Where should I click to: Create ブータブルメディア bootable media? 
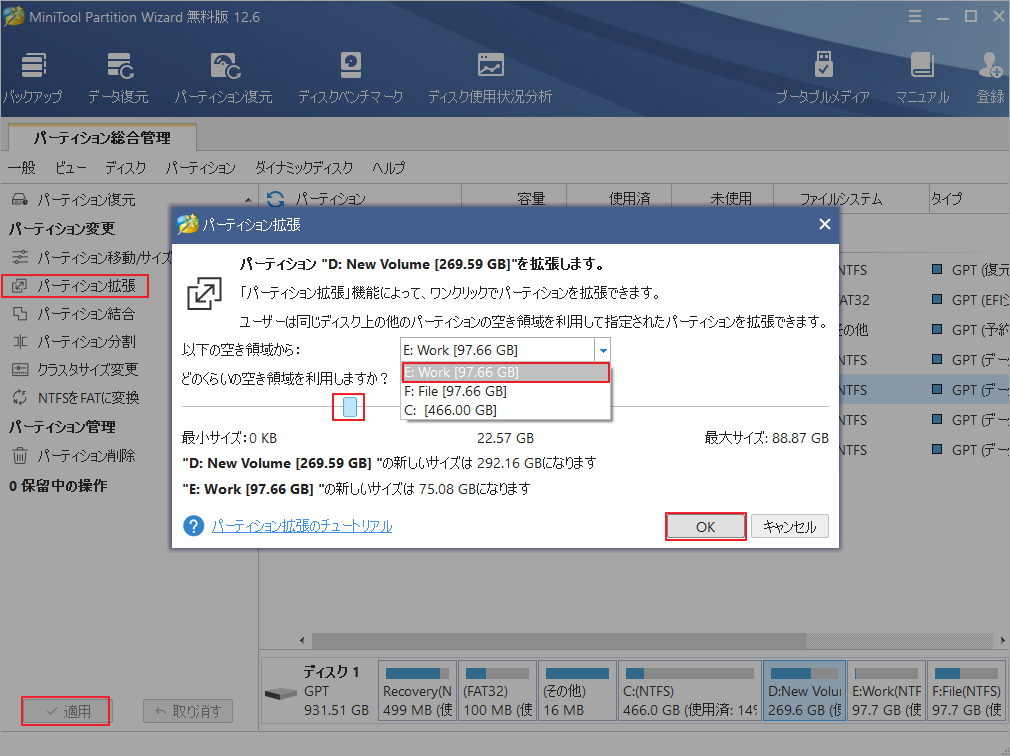(823, 79)
